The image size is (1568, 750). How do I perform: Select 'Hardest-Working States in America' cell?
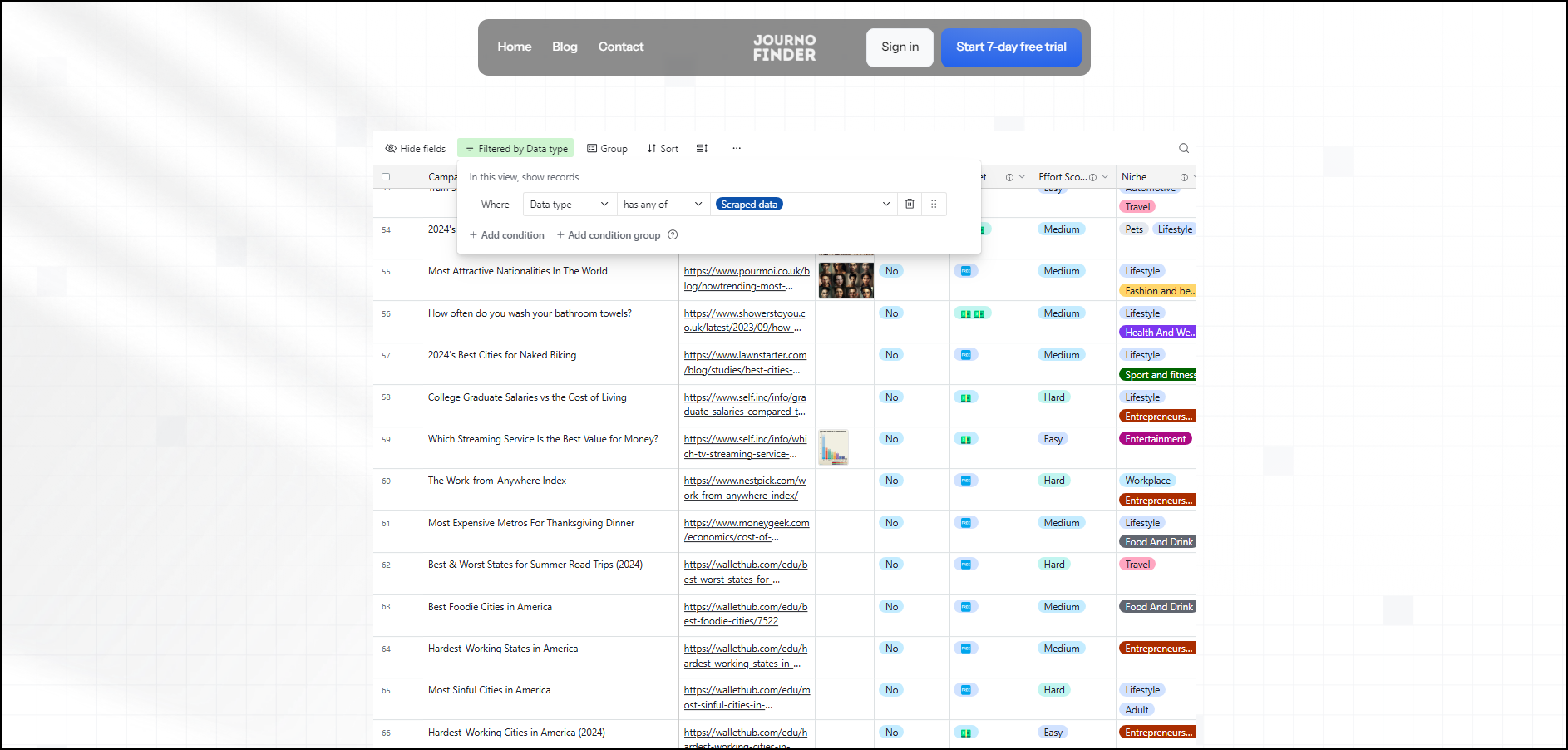503,649
